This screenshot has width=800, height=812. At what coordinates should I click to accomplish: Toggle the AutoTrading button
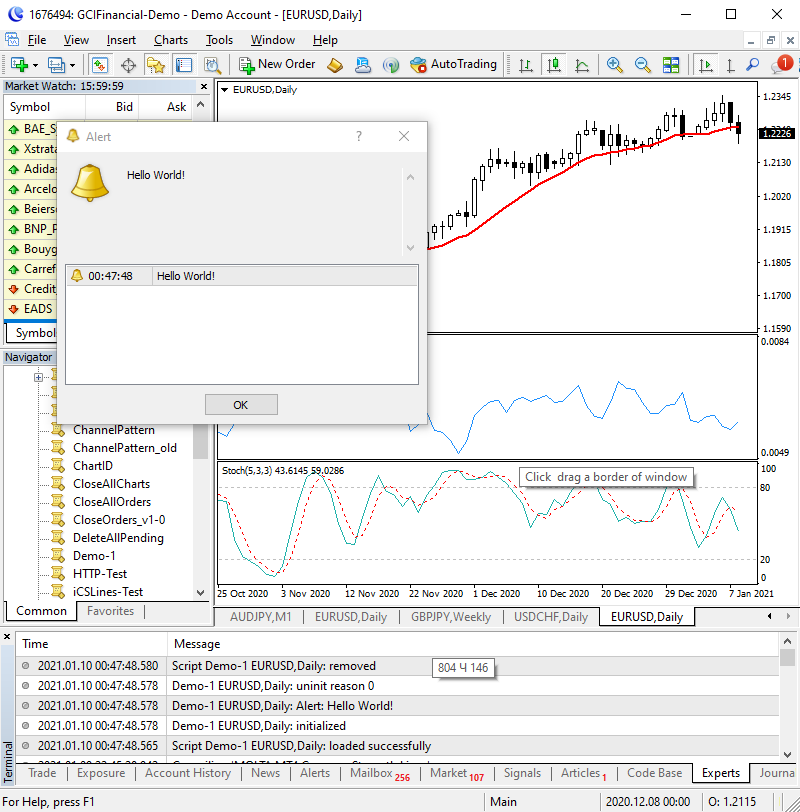[x=453, y=65]
